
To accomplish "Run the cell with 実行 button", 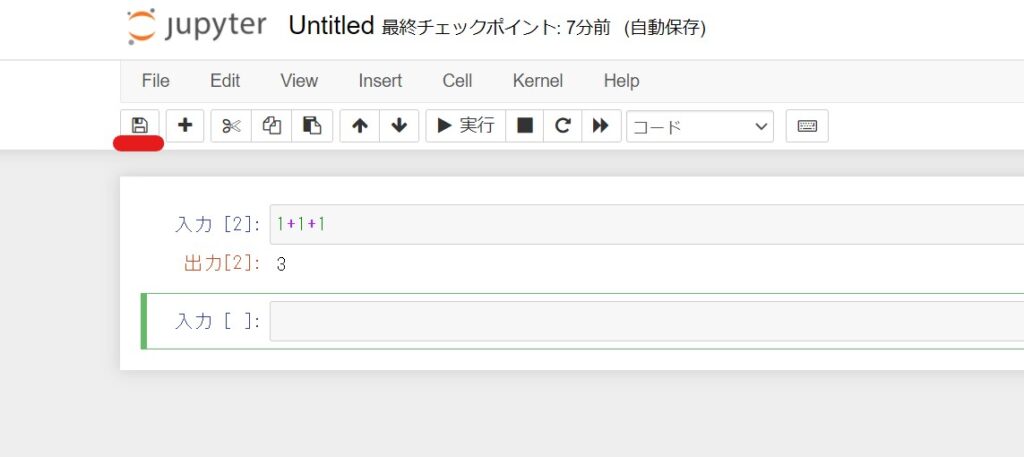I will (466, 125).
